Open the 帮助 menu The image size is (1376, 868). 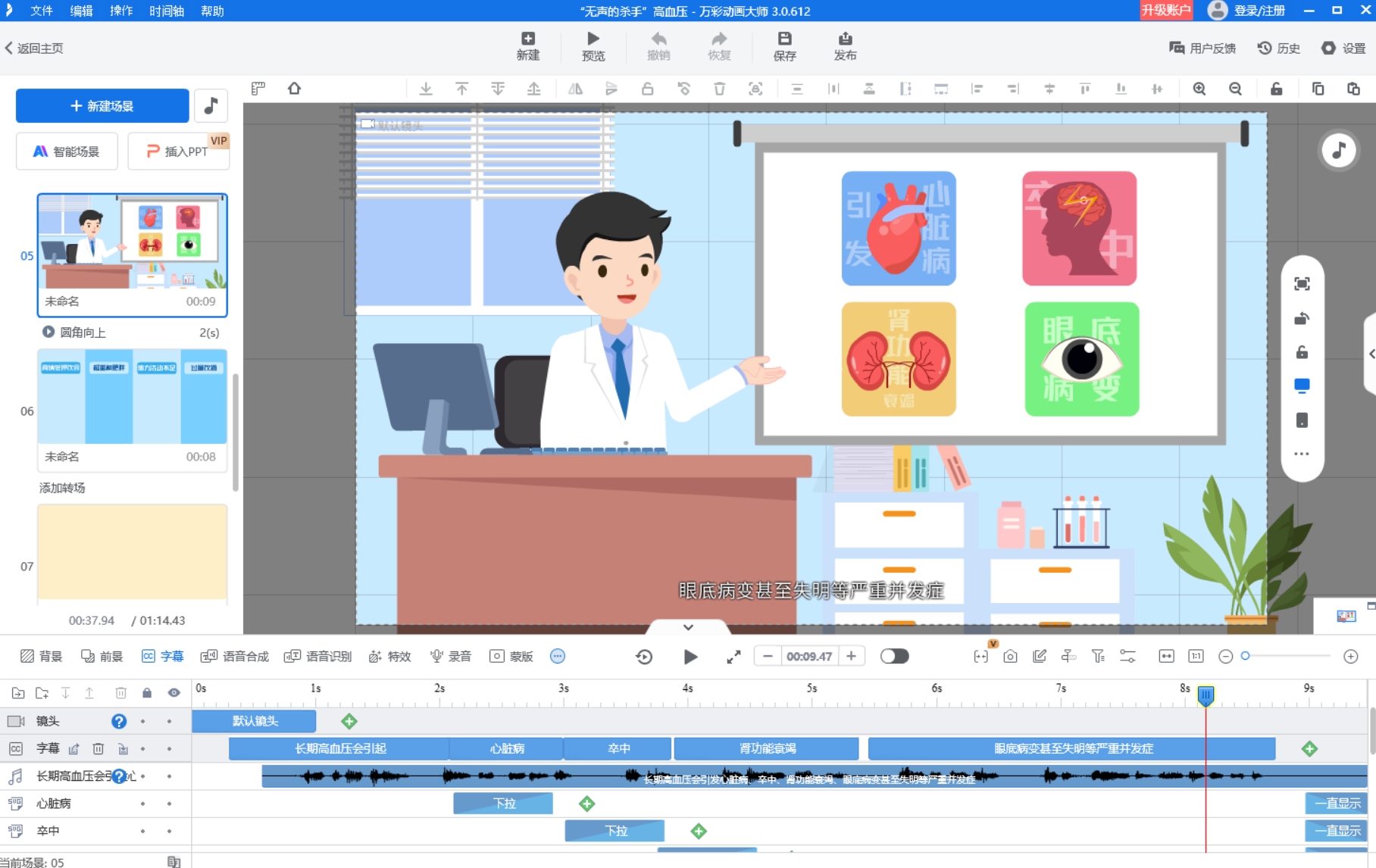point(212,11)
